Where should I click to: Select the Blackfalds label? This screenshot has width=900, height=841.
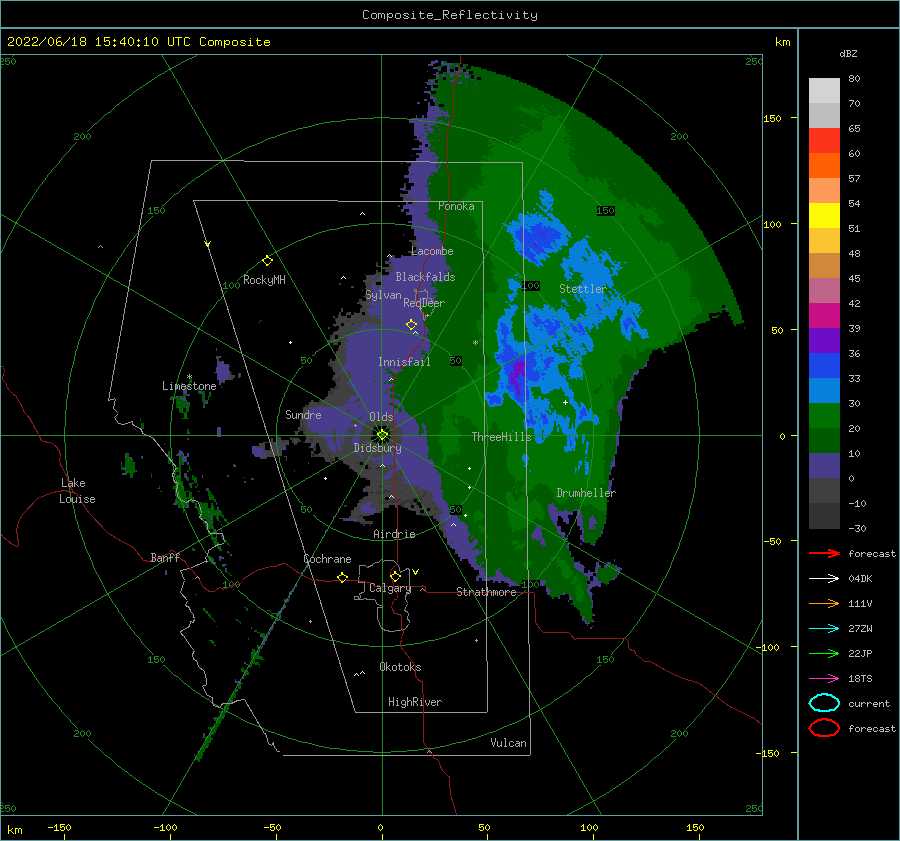click(x=425, y=277)
